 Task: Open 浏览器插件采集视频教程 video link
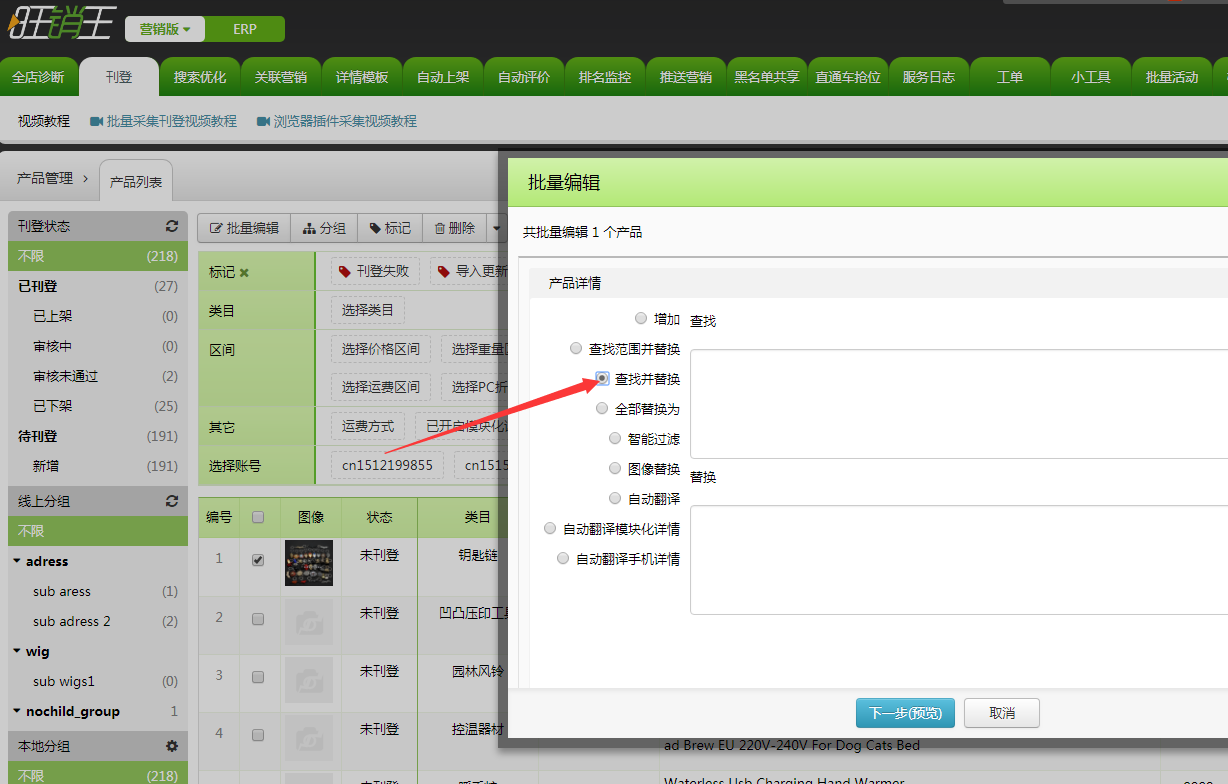point(336,121)
